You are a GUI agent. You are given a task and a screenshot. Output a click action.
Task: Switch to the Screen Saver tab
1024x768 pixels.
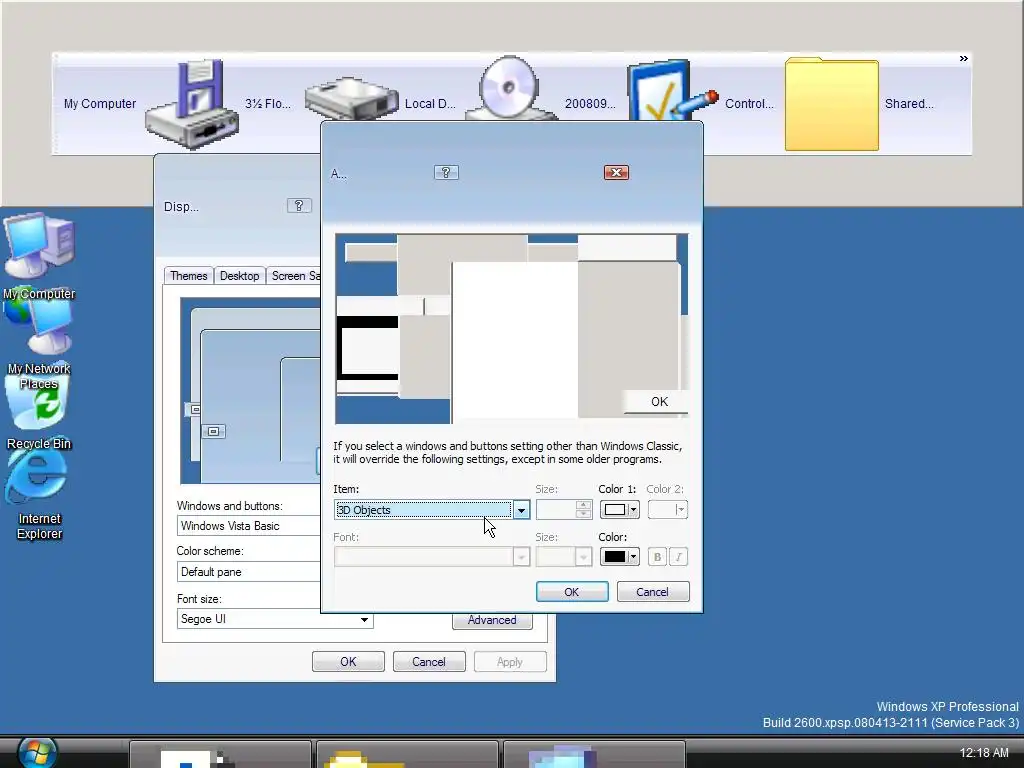[x=294, y=276]
